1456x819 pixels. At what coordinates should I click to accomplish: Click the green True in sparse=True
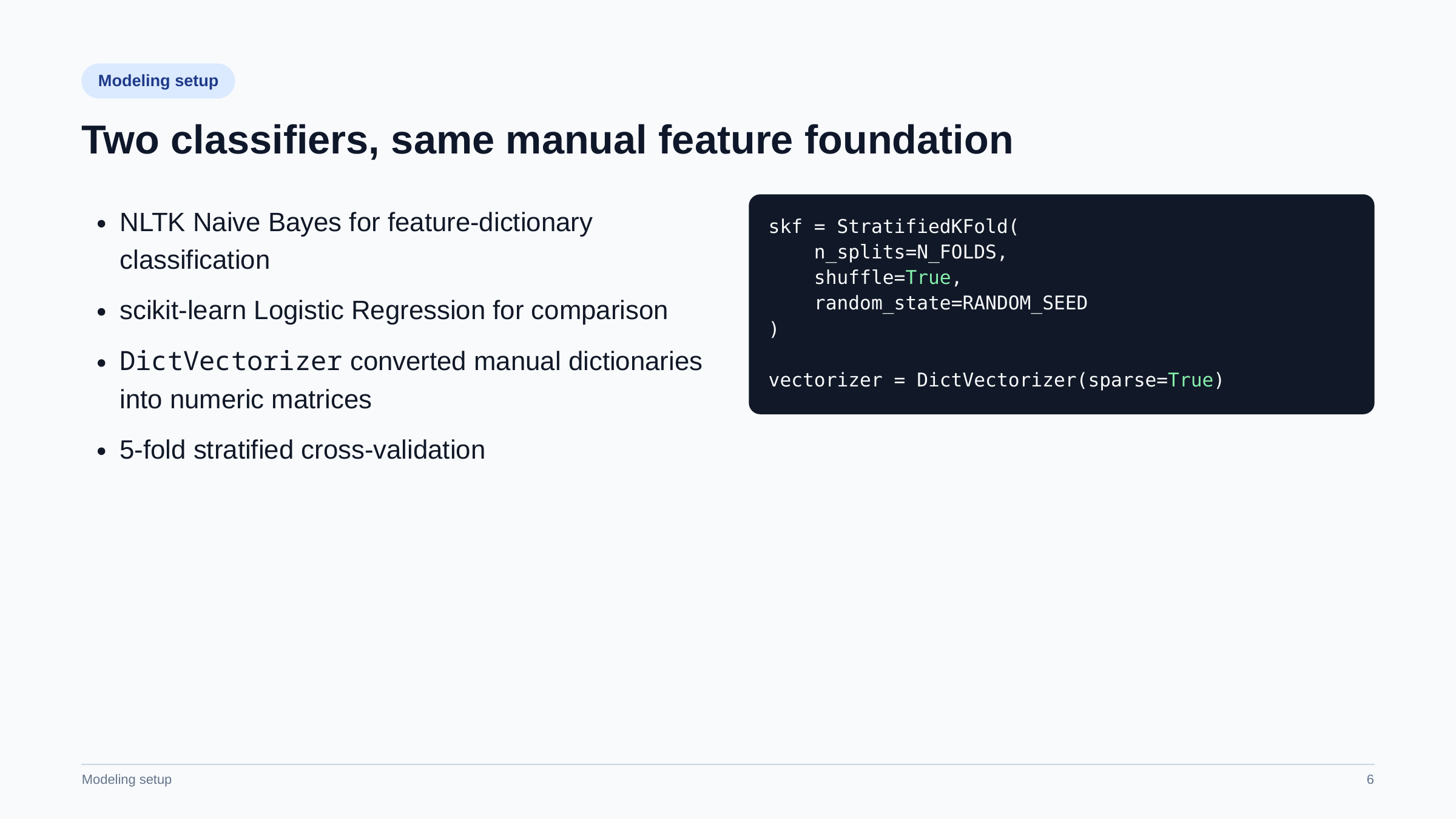point(1190,380)
